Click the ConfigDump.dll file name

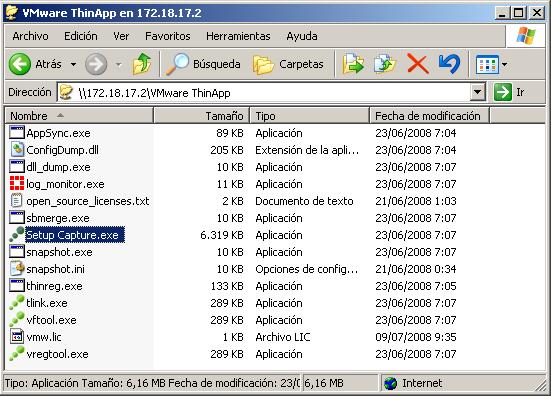coord(62,150)
